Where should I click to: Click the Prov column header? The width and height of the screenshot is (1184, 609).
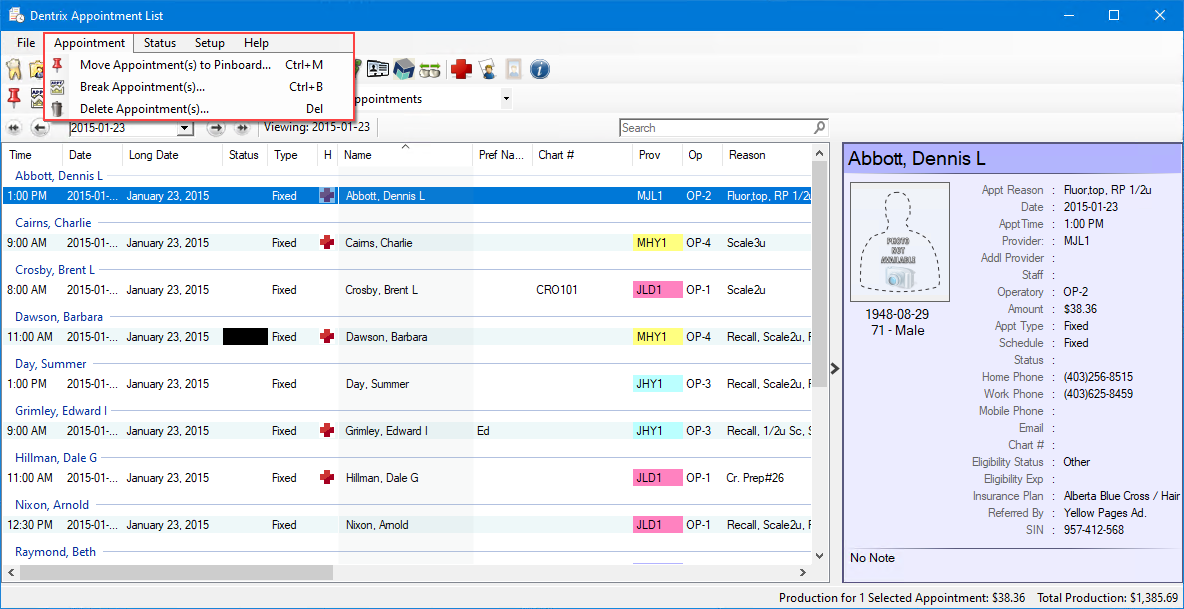(649, 155)
